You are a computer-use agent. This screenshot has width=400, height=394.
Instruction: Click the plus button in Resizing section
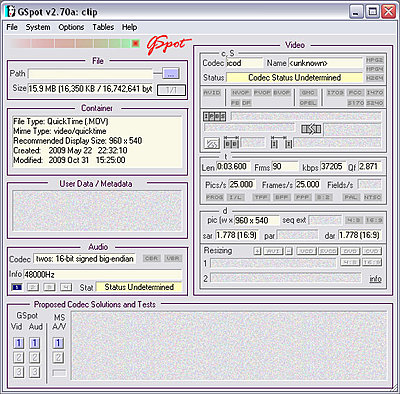click(x=257, y=251)
